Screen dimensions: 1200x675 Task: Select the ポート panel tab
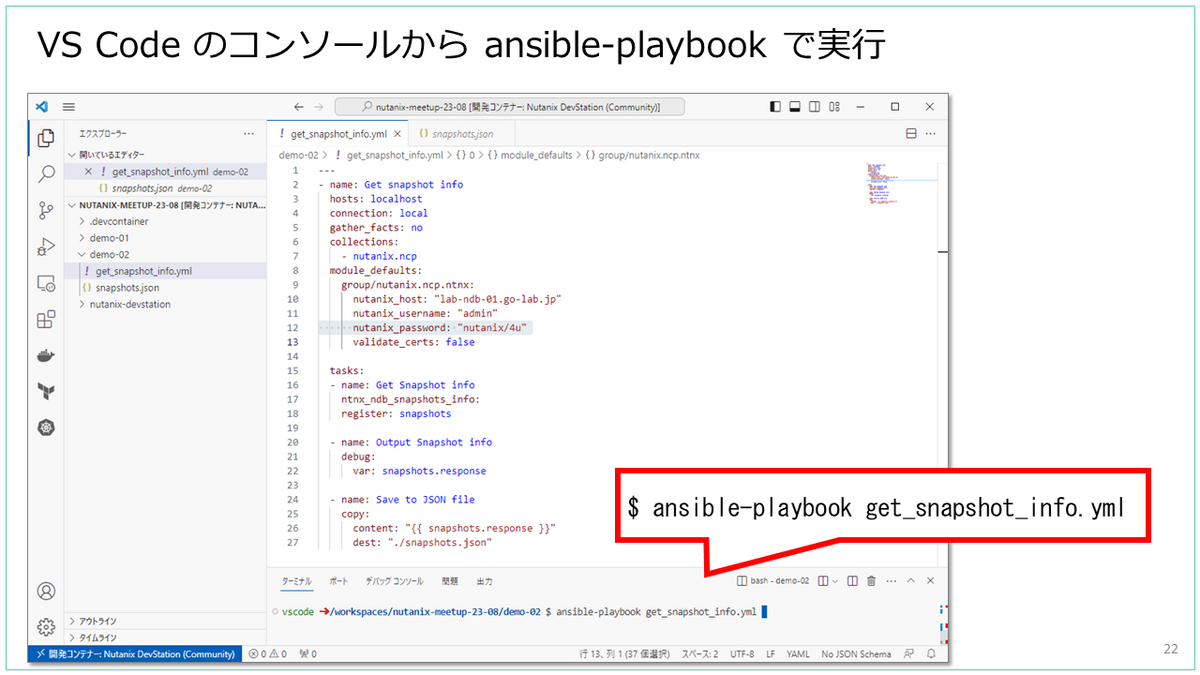tap(339, 581)
